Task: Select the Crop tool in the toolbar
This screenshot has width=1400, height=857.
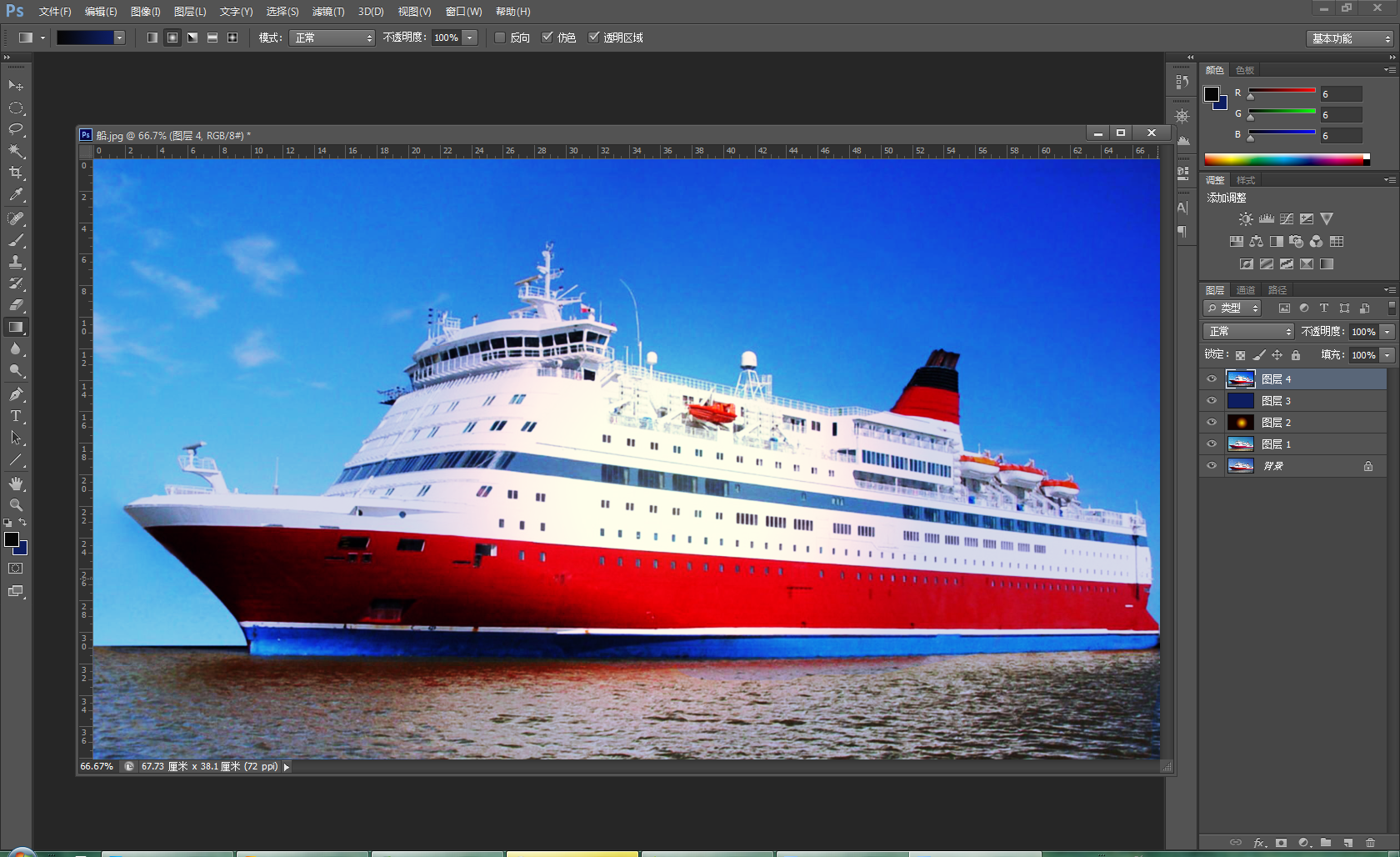Action: [15, 173]
